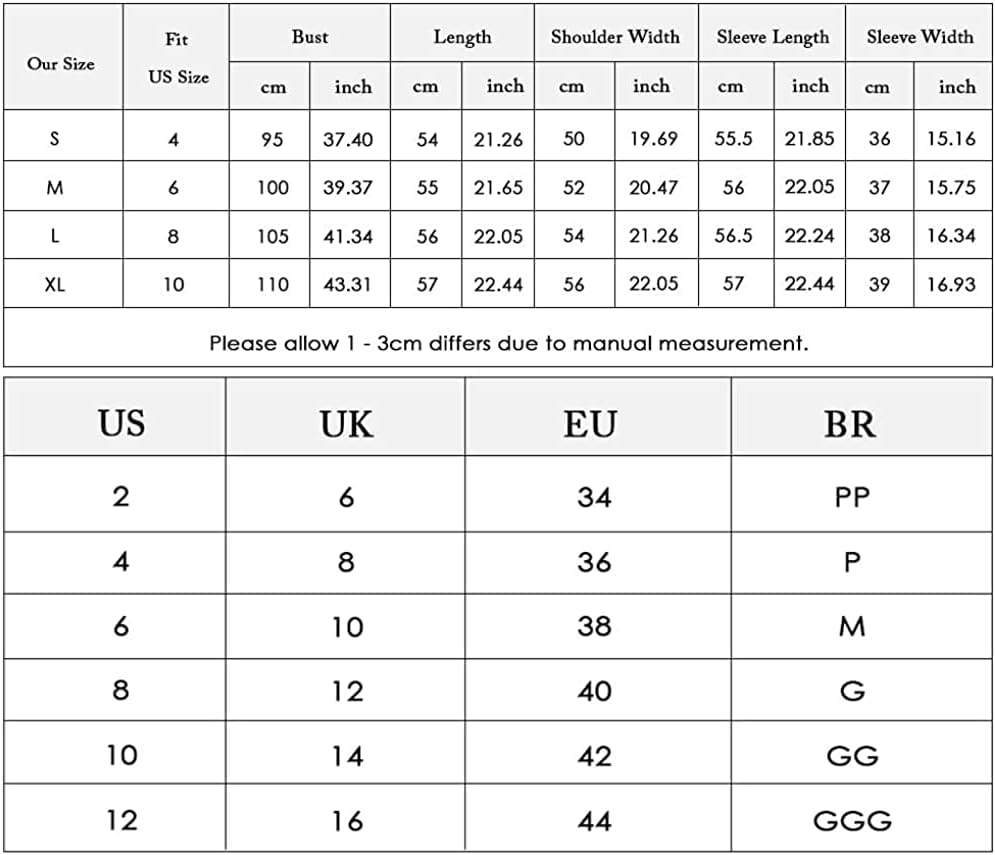This screenshot has width=995, height=855.
Task: Select the Shoulder Width column header
Action: click(x=614, y=37)
